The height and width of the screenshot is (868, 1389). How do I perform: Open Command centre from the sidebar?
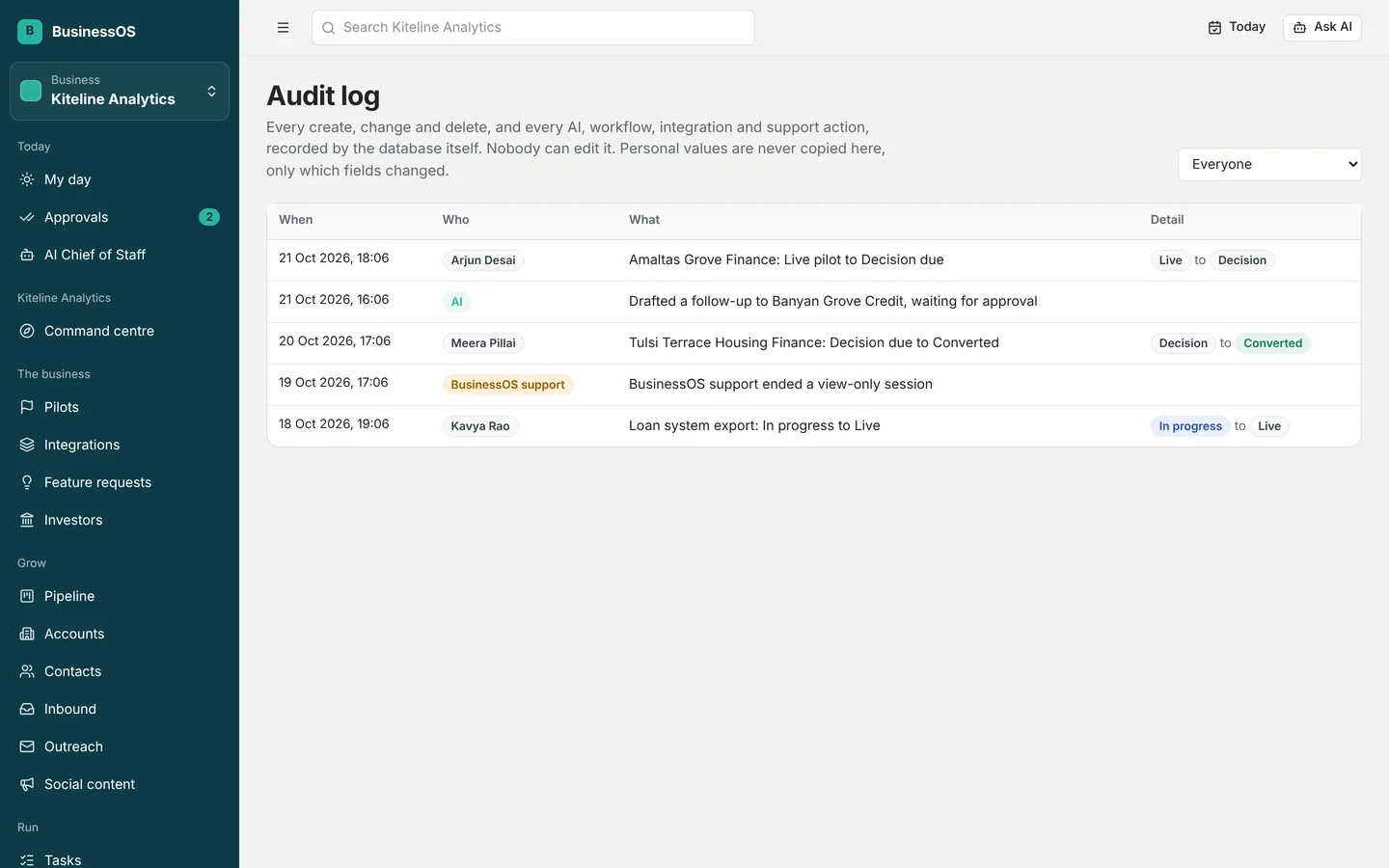pos(120,331)
